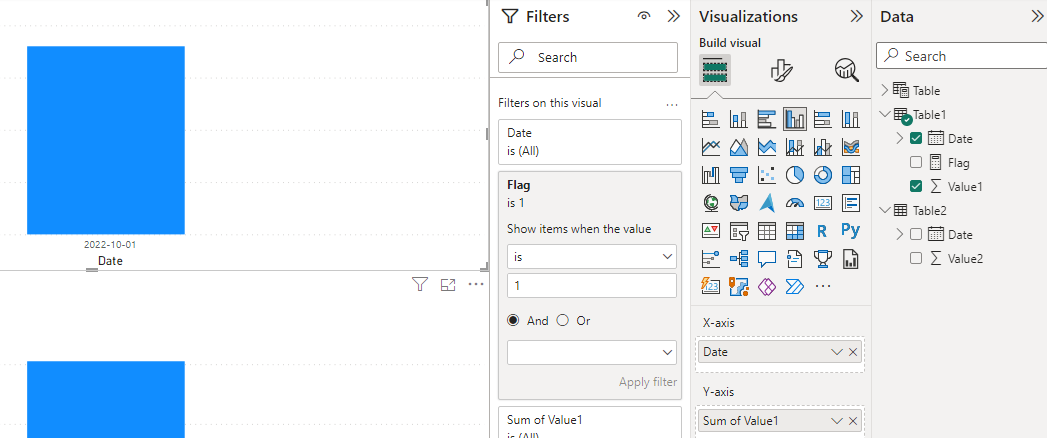Image resolution: width=1047 pixels, height=438 pixels.
Task: Pick the Line chart visual
Action: 710,147
